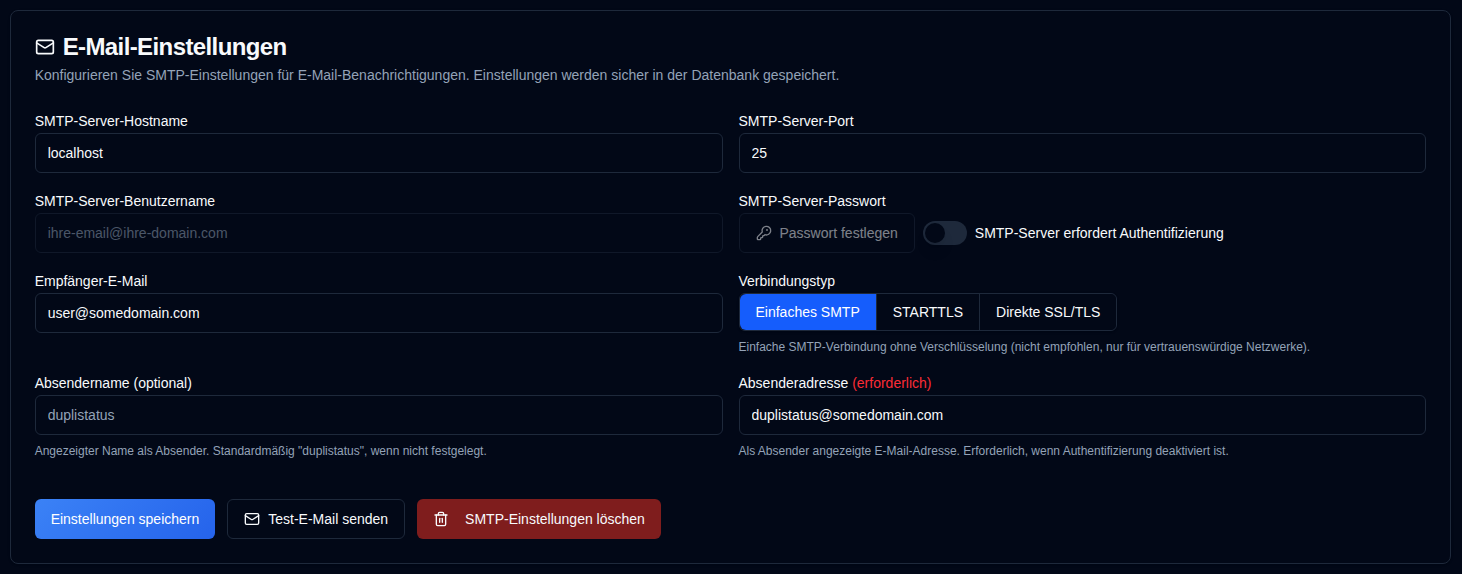Focus the Absendername (optional) field

click(379, 415)
